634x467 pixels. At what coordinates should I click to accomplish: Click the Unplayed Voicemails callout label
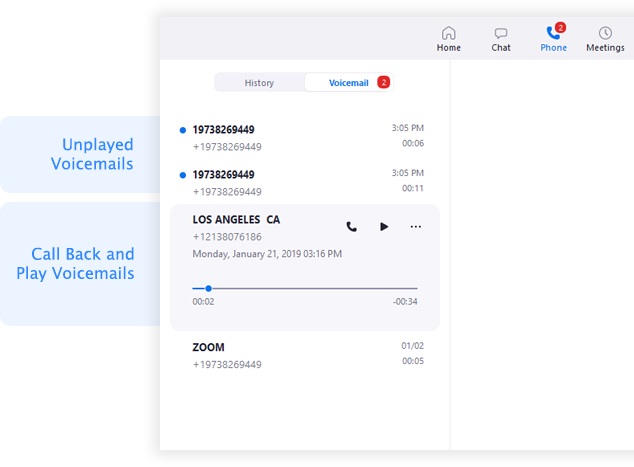point(91,154)
